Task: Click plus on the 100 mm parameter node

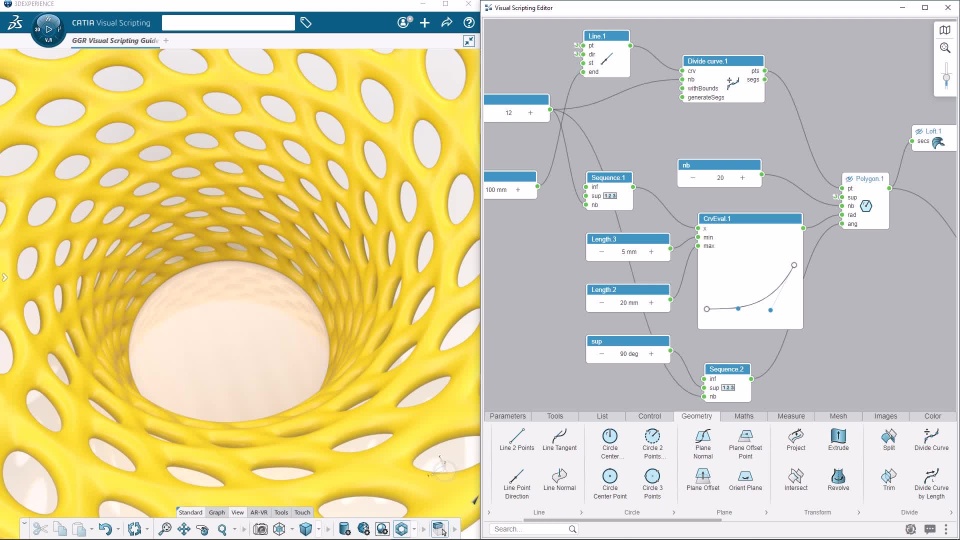Action: click(518, 190)
